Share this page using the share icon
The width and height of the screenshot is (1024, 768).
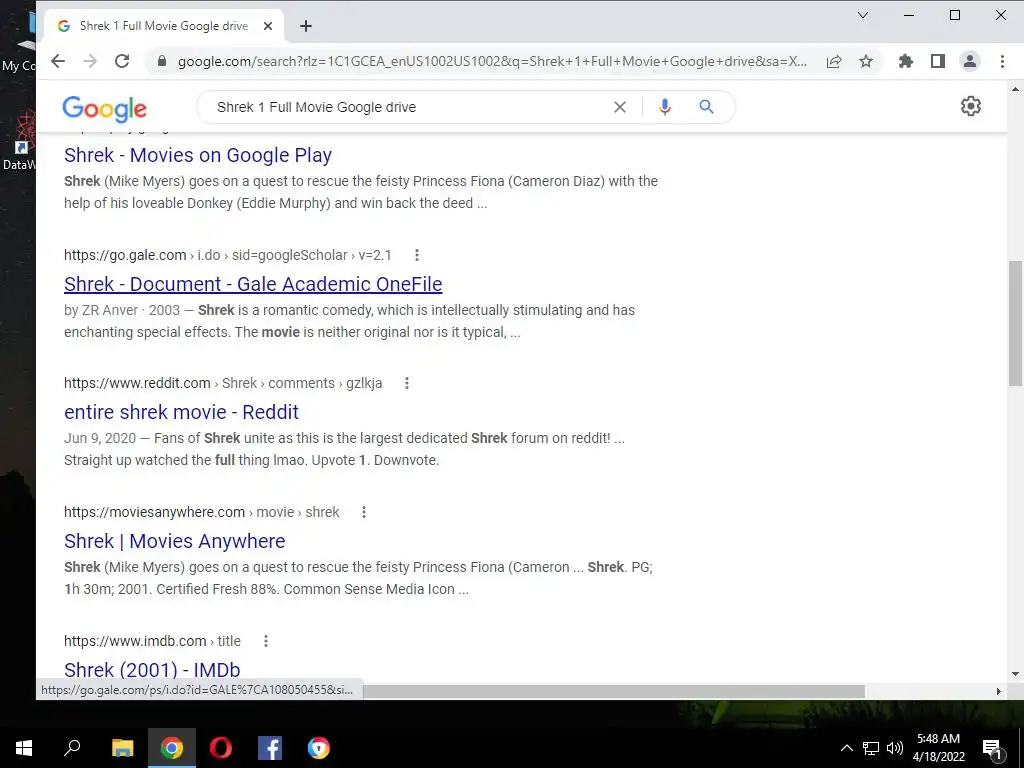click(834, 61)
